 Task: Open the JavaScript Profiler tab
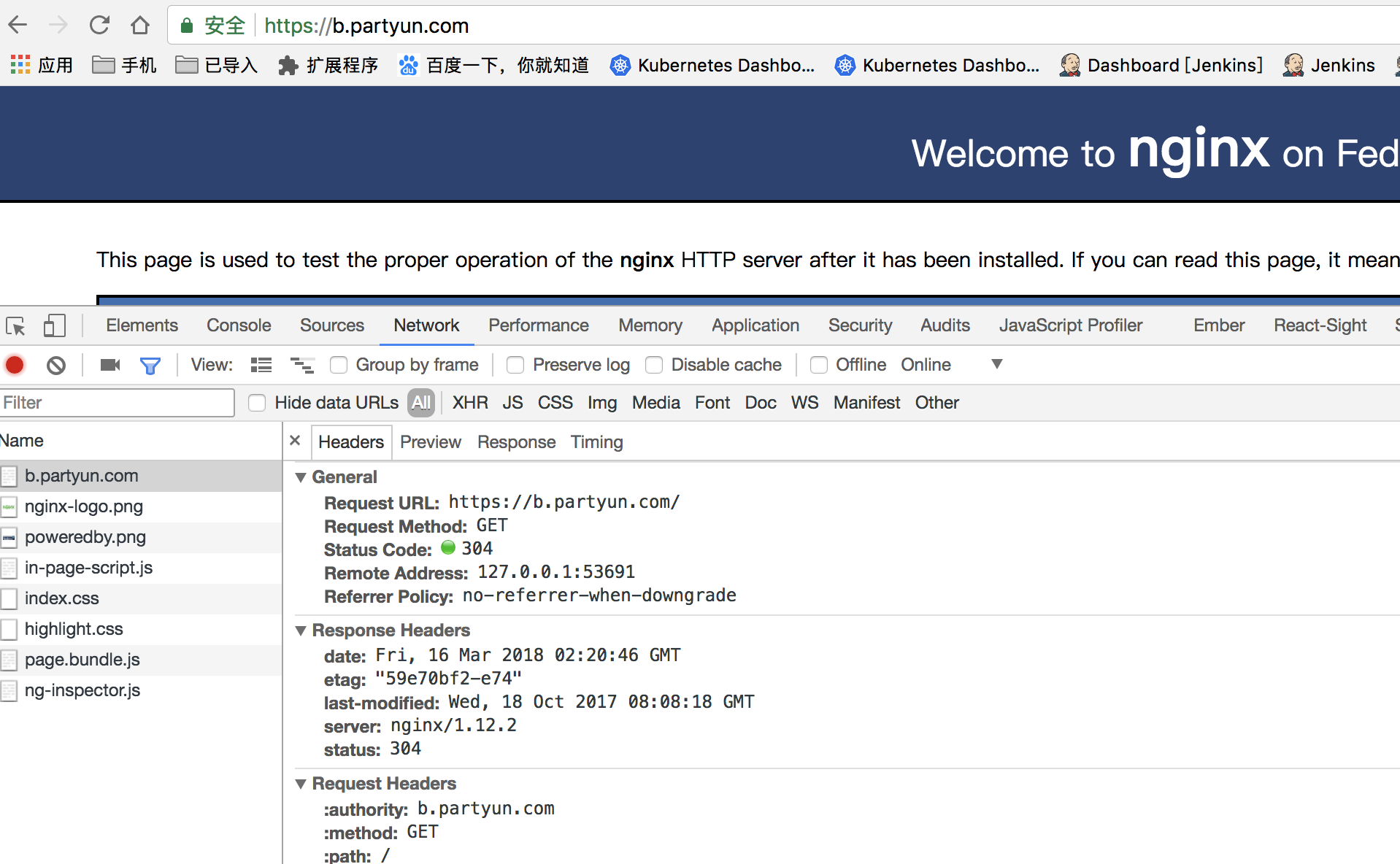pos(1071,325)
